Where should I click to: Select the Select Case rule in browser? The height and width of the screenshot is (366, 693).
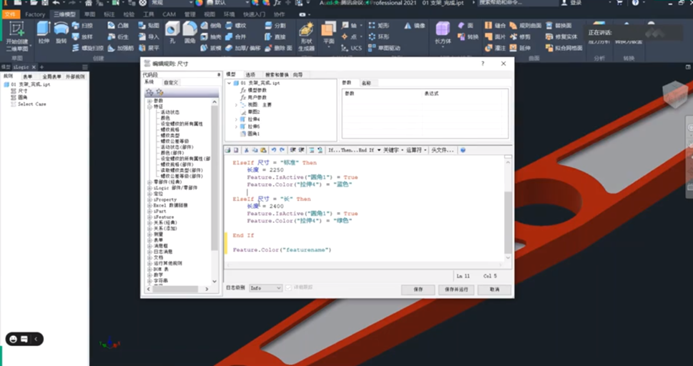32,104
